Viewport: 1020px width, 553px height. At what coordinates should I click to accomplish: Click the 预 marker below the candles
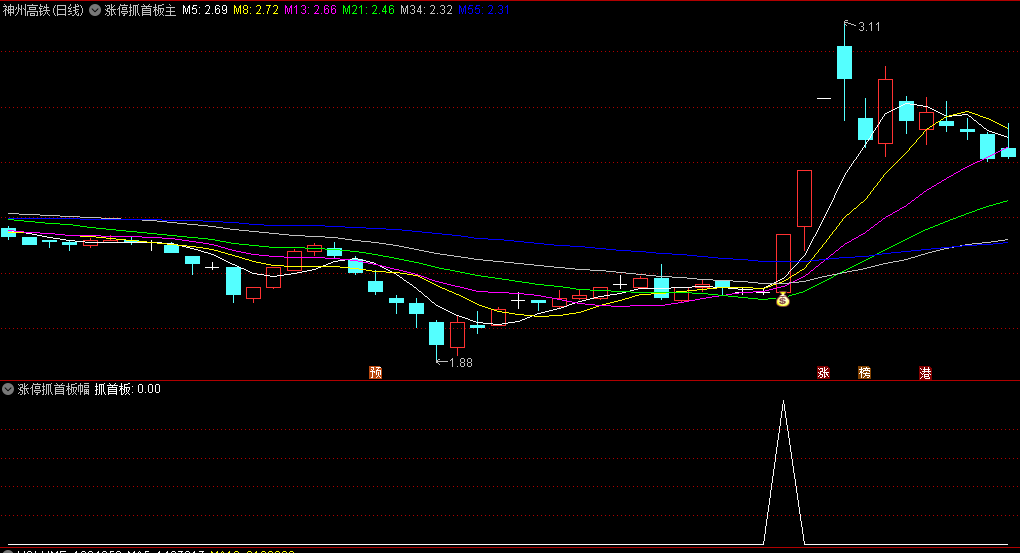coord(375,373)
